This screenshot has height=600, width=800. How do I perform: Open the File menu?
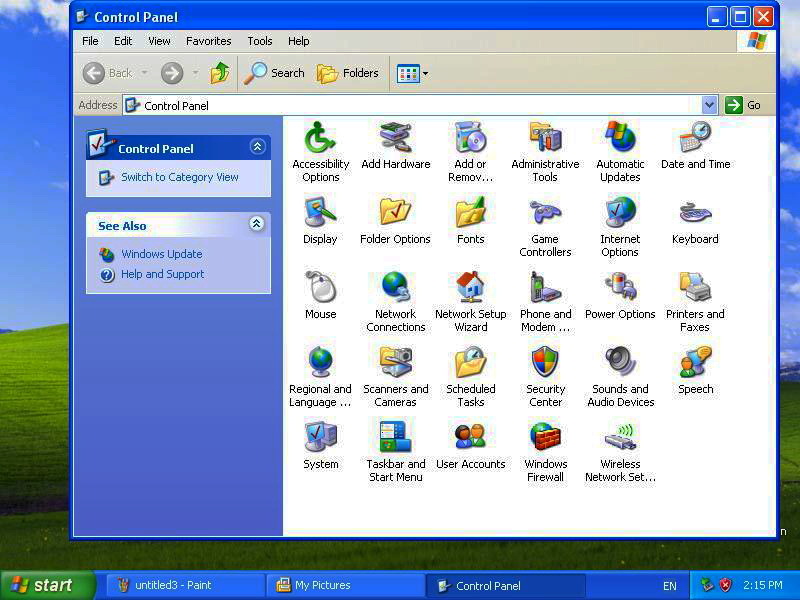(x=90, y=41)
